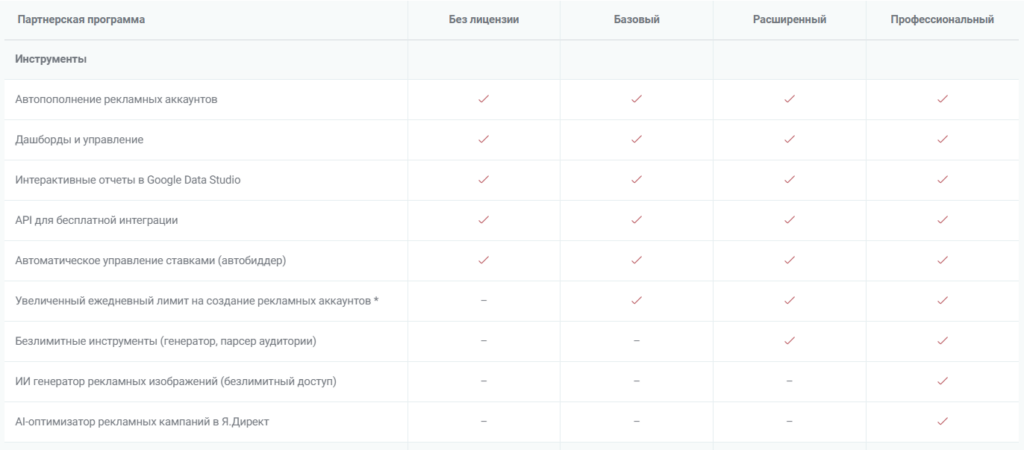Click ИИ генератор checkmark under Профессиональный

942,381
